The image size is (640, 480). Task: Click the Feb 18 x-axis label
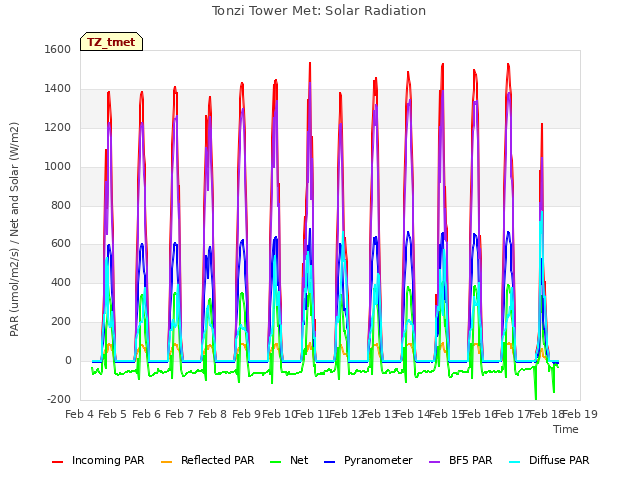547,414
